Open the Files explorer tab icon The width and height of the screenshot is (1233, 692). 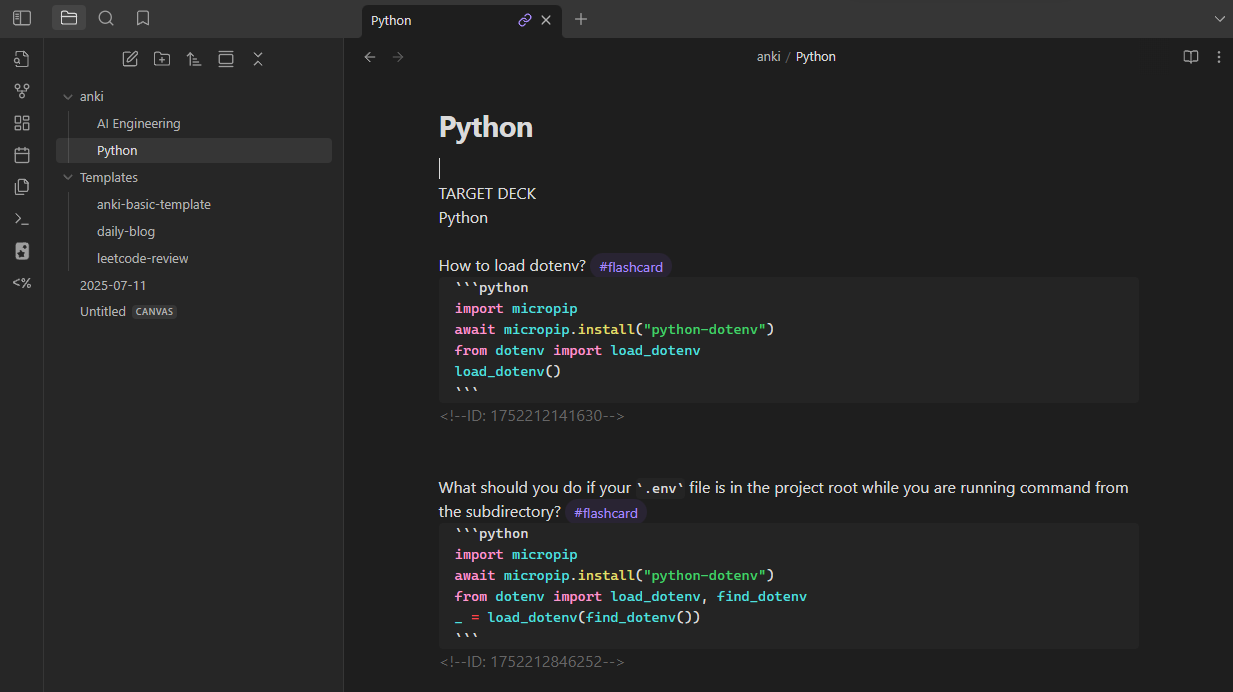[x=69, y=18]
